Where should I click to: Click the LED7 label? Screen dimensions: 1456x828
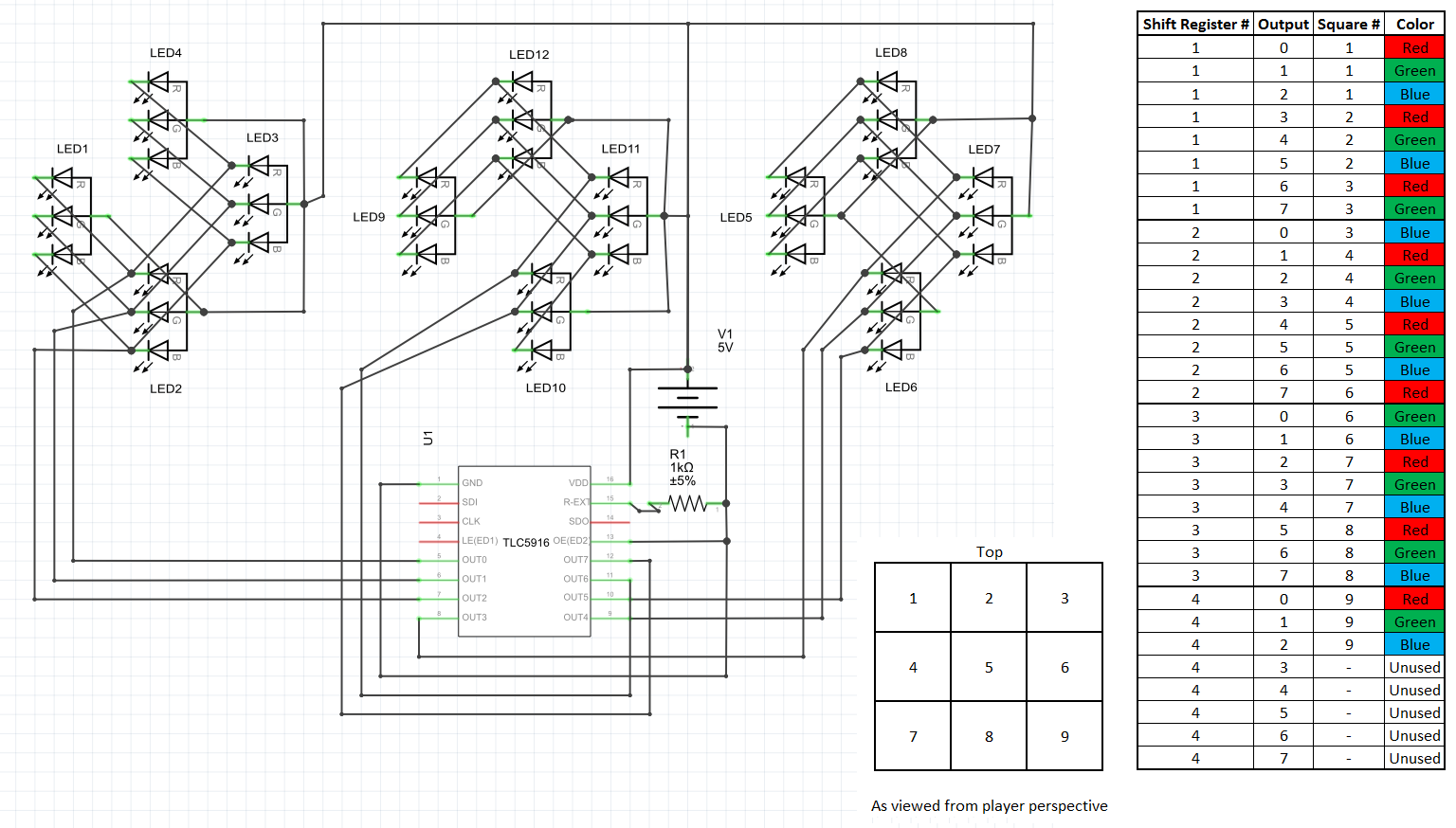coord(984,149)
